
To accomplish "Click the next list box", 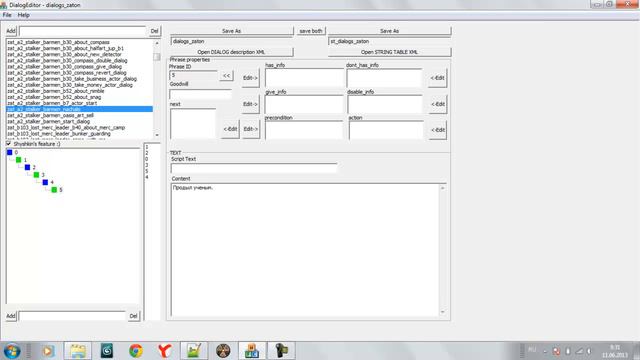I will coord(193,123).
